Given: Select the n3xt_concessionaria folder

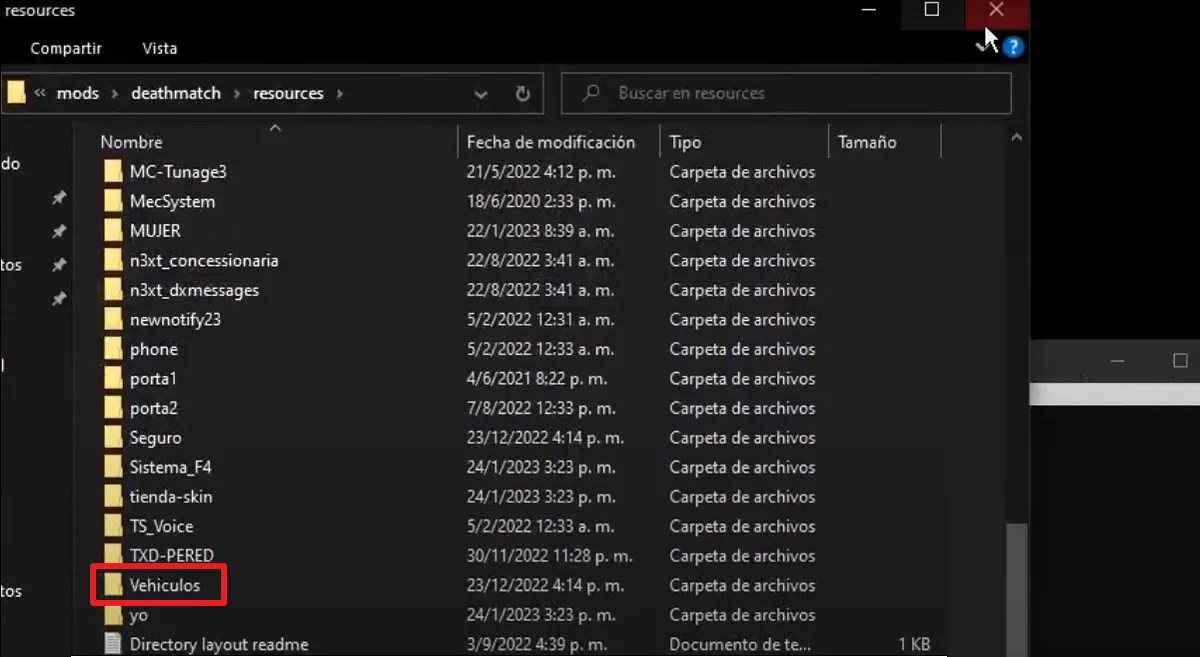Looking at the screenshot, I should (204, 261).
